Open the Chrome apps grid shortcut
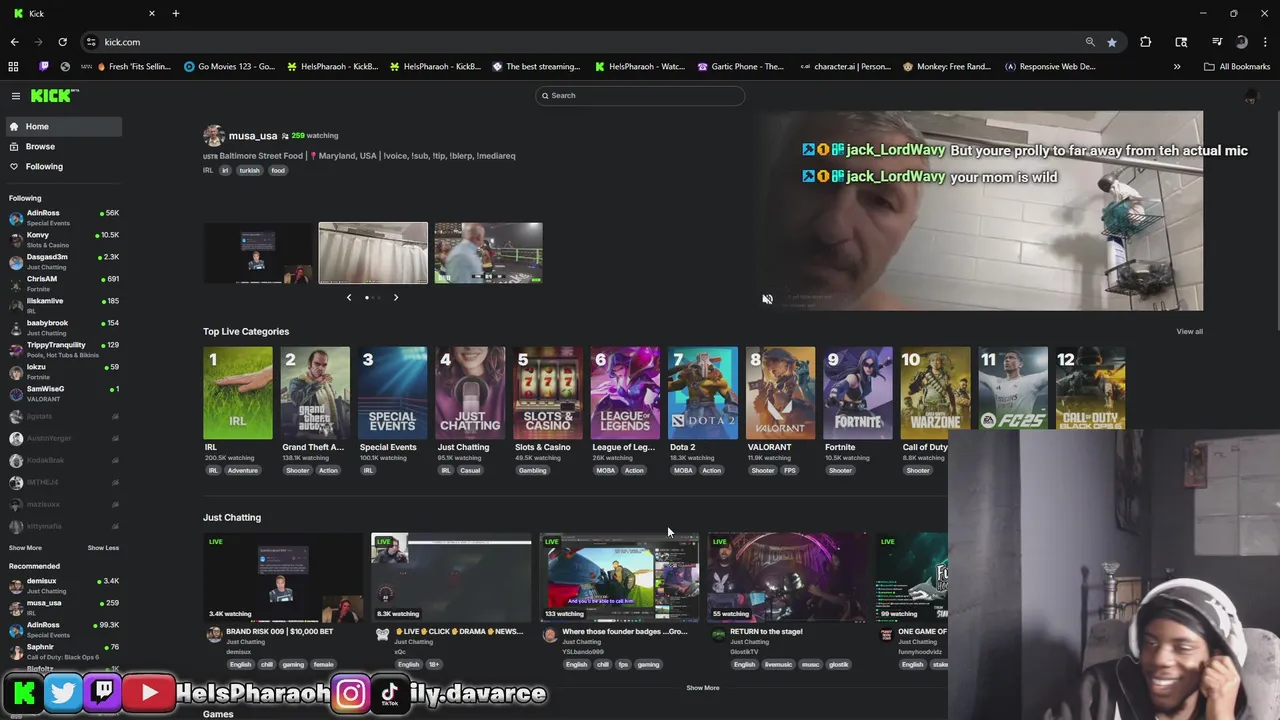 point(13,67)
